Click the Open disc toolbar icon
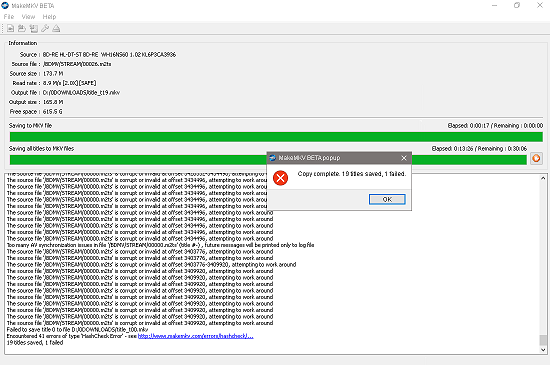 [x=22, y=29]
